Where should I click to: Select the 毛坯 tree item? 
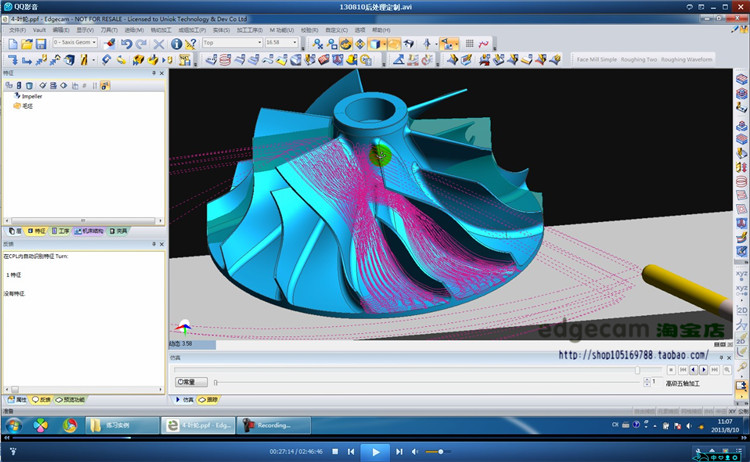23,106
